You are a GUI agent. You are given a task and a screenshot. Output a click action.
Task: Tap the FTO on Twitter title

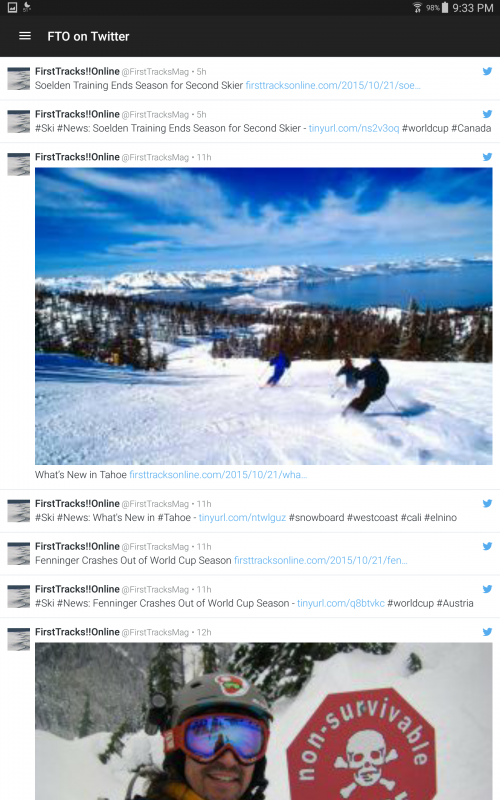(88, 36)
